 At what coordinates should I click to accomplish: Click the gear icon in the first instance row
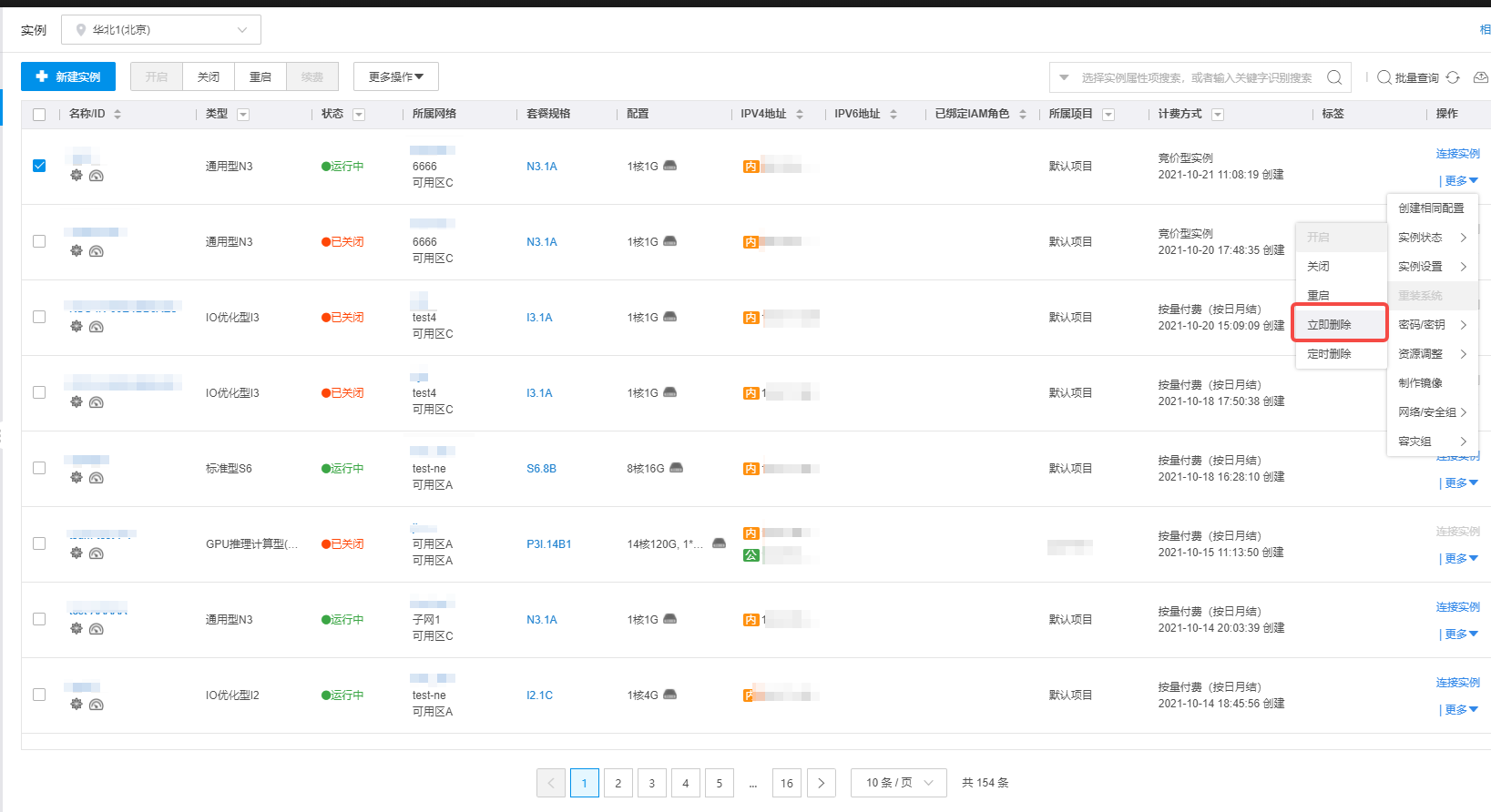coord(77,175)
